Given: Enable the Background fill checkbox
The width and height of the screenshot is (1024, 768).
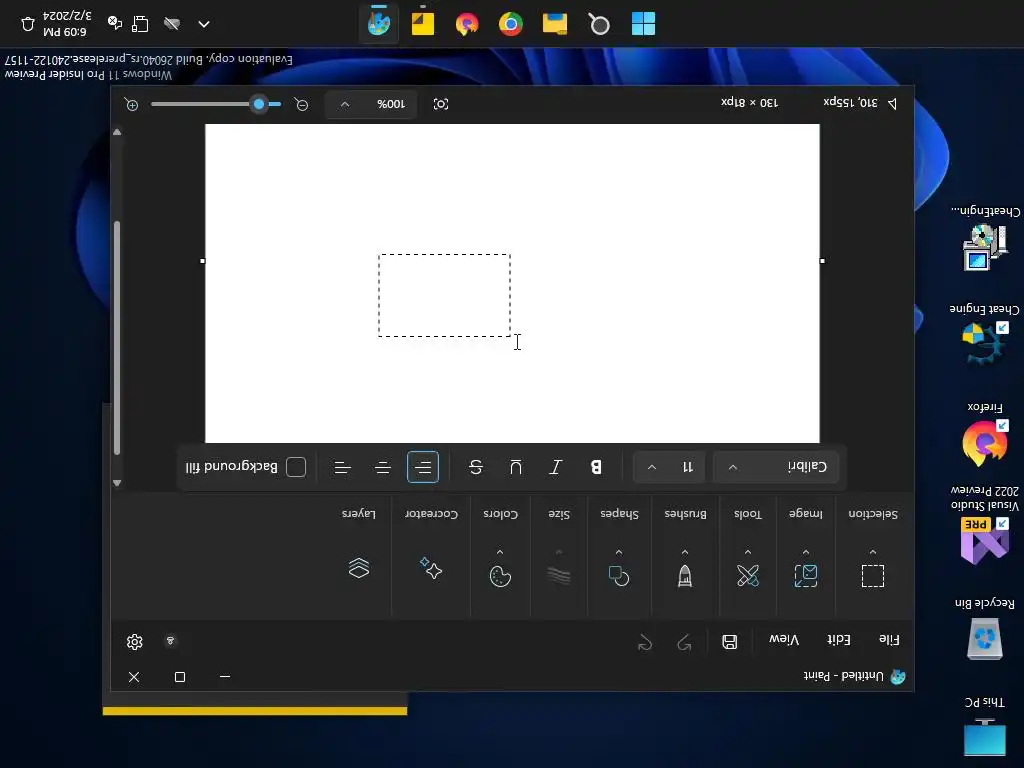Looking at the screenshot, I should [296, 467].
